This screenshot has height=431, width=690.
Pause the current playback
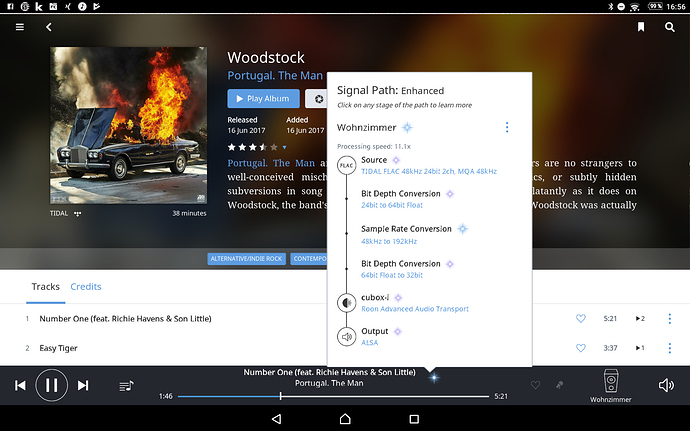[x=51, y=385]
